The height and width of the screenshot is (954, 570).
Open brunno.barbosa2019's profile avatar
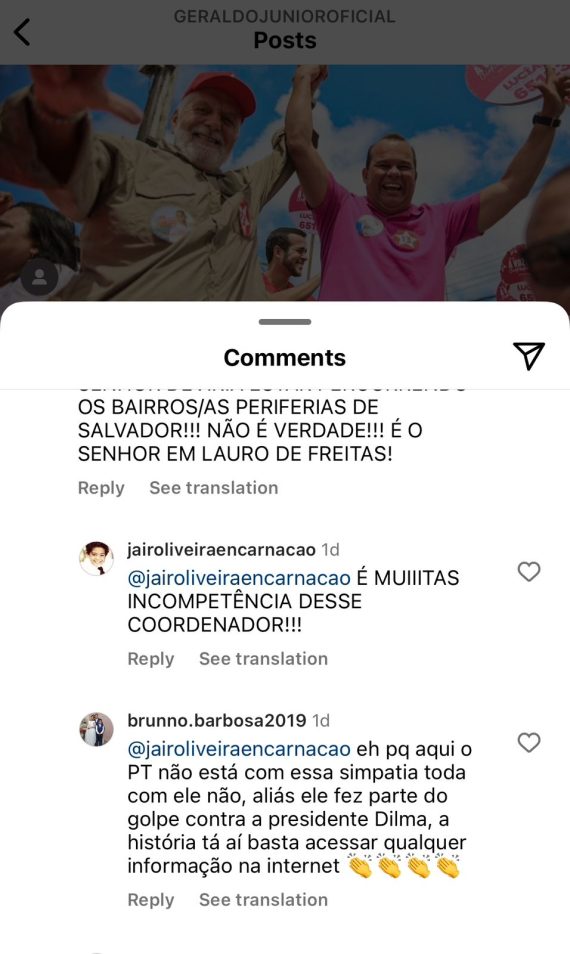pos(97,729)
